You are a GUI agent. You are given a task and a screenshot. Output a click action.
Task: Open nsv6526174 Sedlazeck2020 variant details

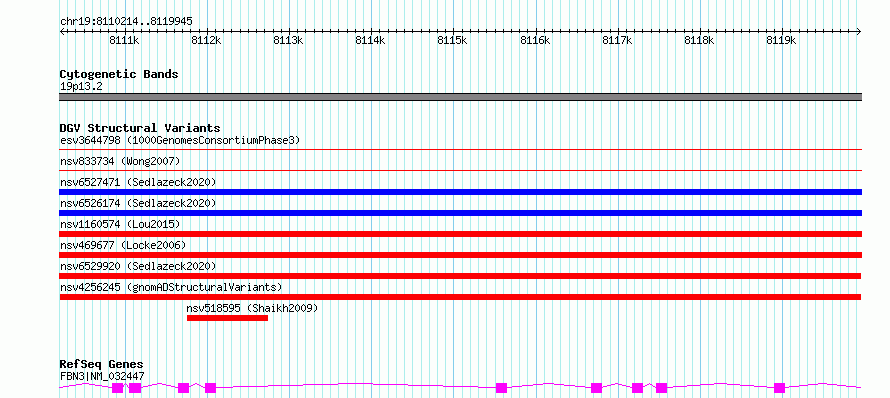click(x=138, y=203)
